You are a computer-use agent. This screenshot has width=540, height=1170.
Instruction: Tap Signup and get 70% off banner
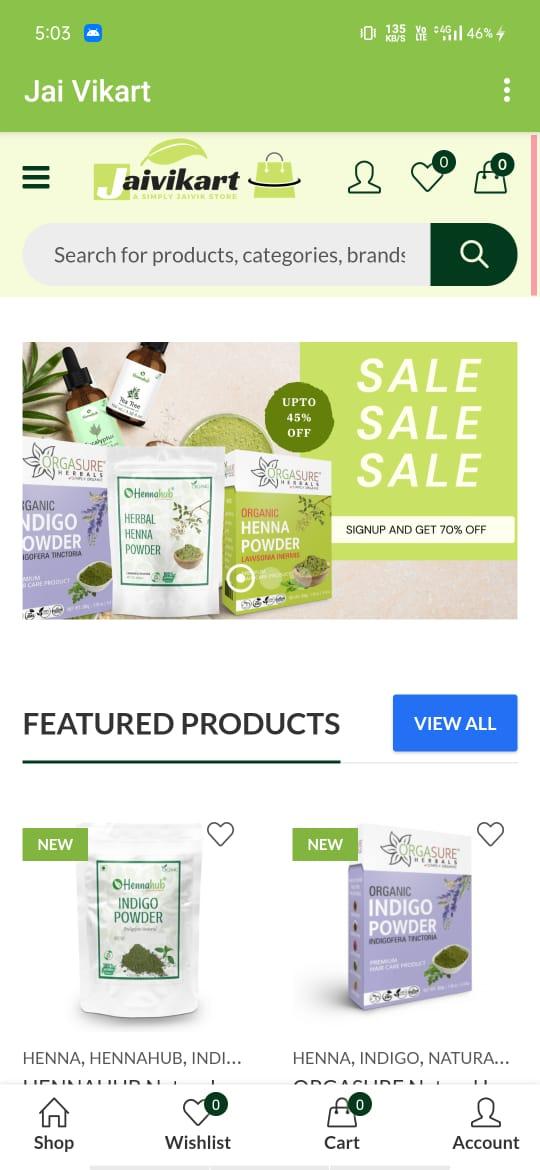416,530
